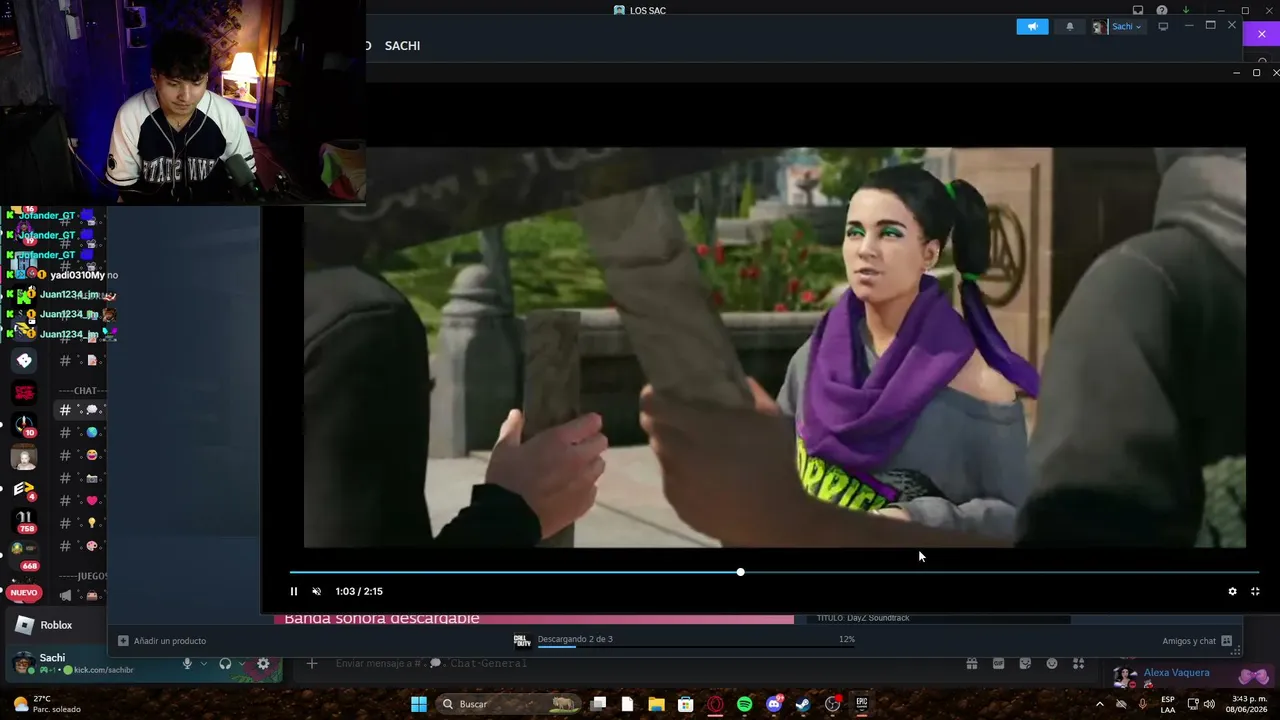Open File Explorer from the taskbar
This screenshot has width=1280, height=720.
click(656, 704)
